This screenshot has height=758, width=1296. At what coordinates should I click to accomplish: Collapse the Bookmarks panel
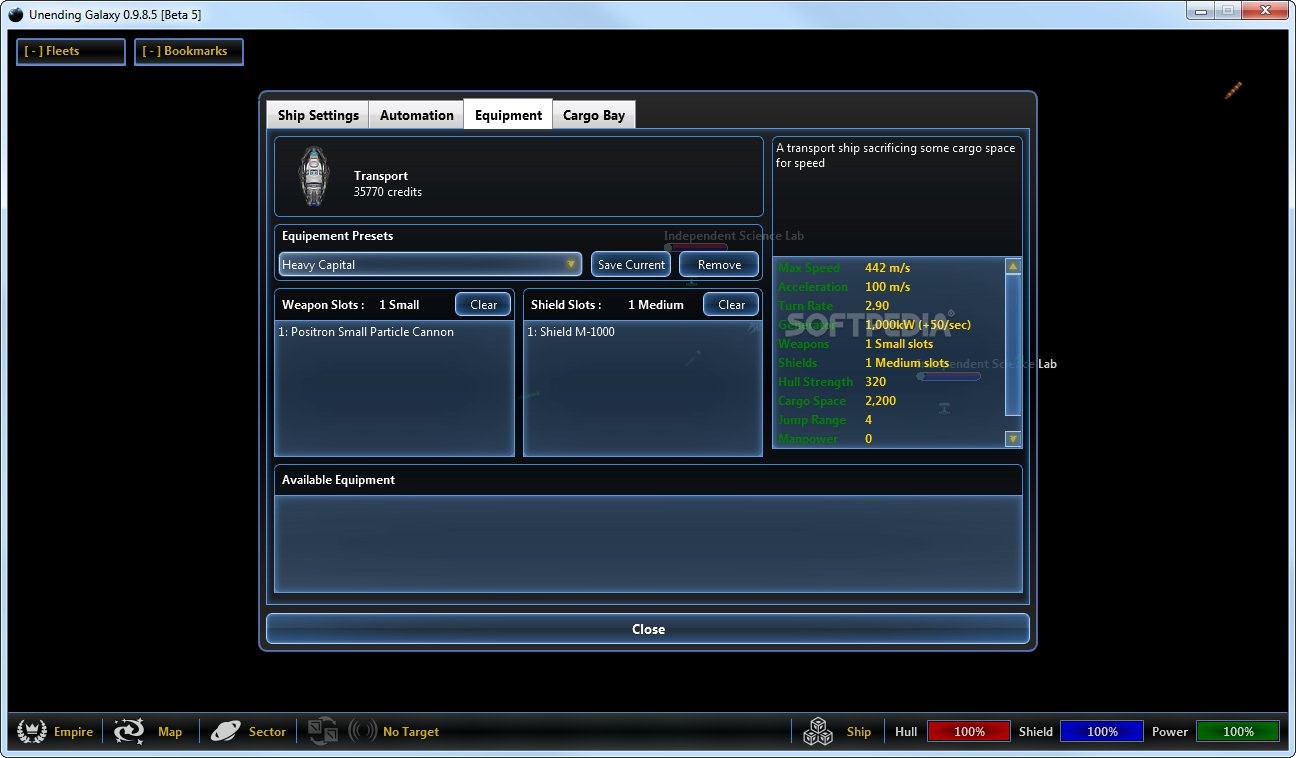(188, 51)
